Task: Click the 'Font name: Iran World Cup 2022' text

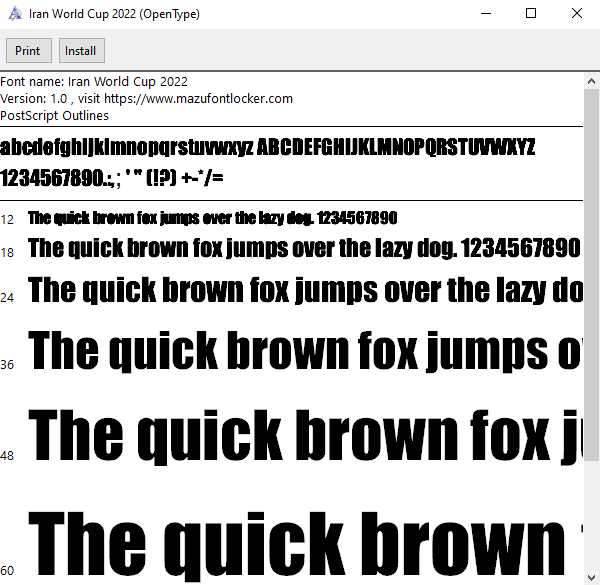Action: [x=94, y=82]
